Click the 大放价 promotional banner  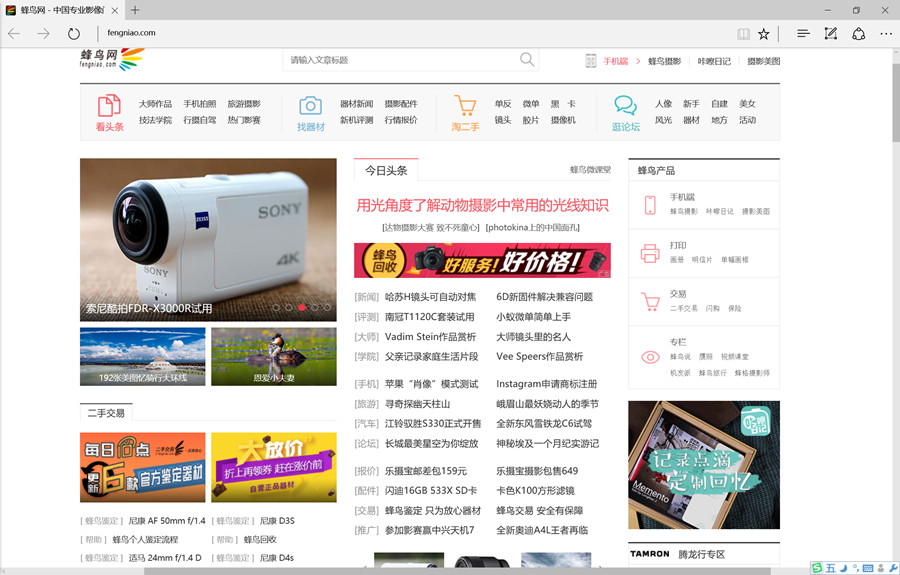pos(274,467)
